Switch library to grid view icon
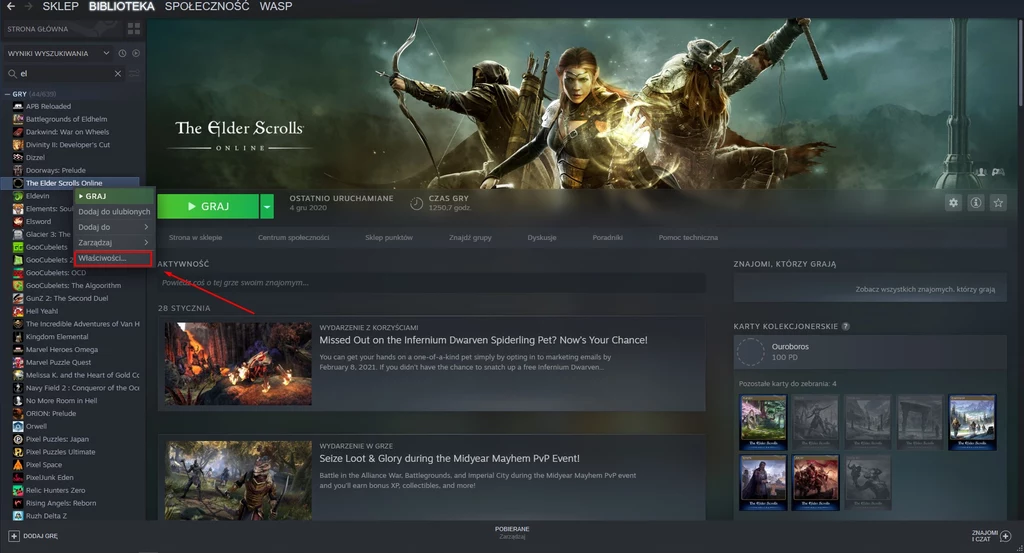The height and width of the screenshot is (553, 1024). pyautogui.click(x=134, y=29)
